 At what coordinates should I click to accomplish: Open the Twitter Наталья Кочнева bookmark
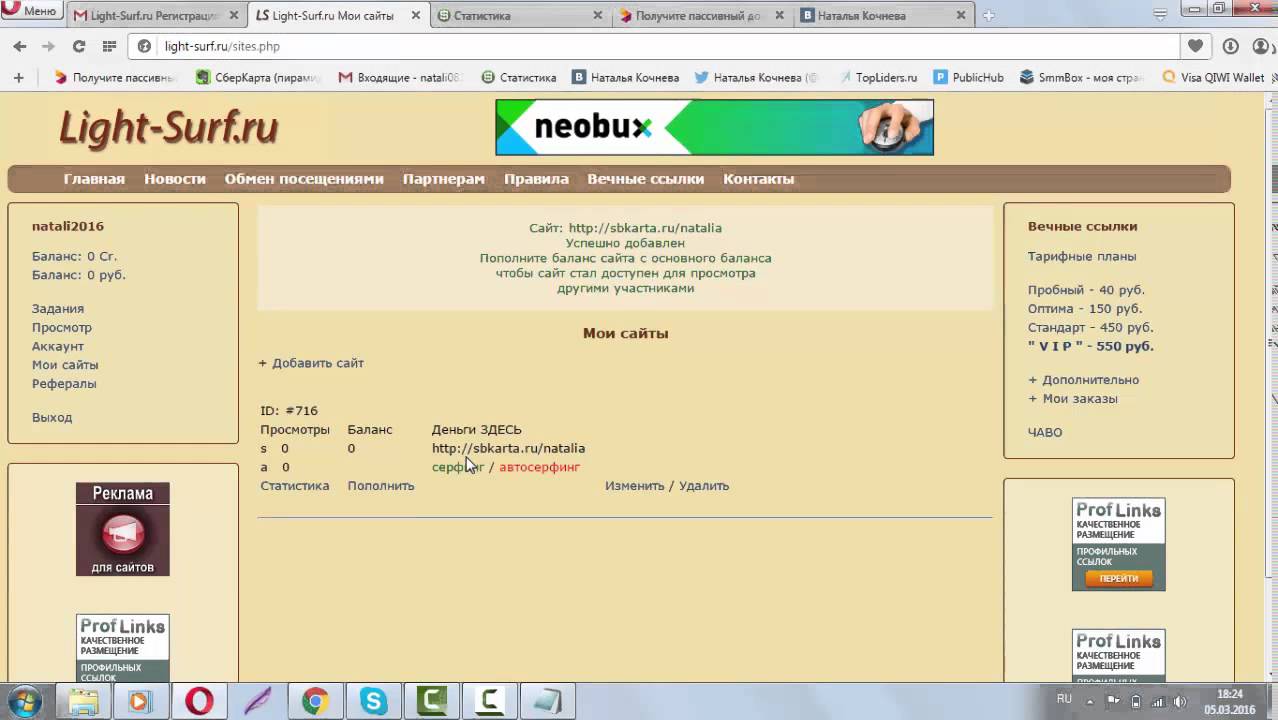pyautogui.click(x=755, y=77)
